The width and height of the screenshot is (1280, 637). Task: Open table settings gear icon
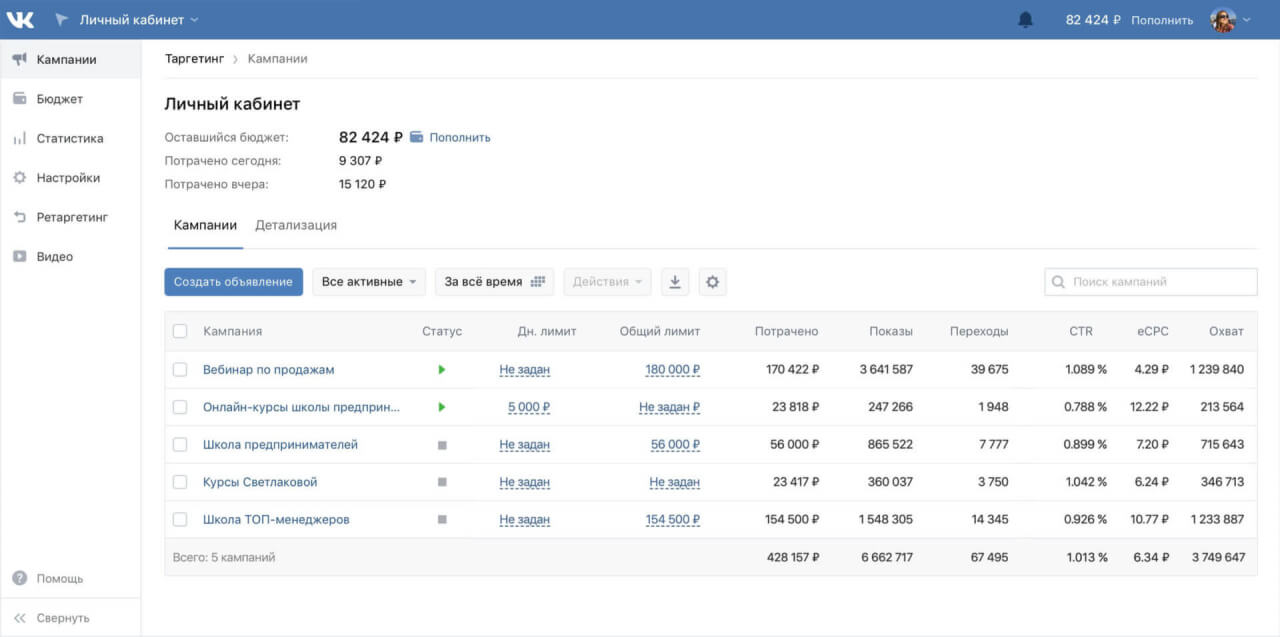(x=712, y=282)
